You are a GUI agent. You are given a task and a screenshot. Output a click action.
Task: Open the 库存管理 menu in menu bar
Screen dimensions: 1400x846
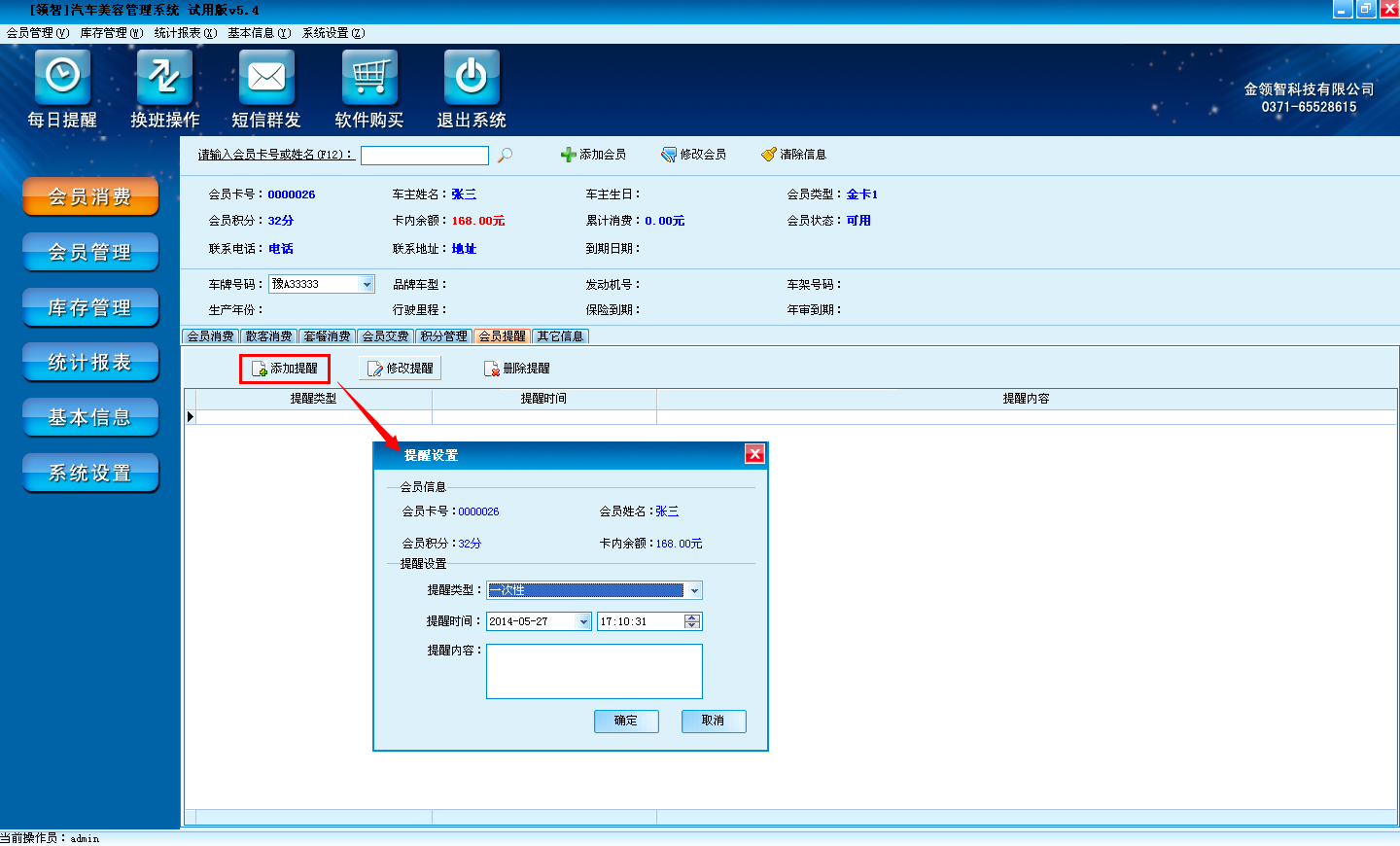point(111,33)
